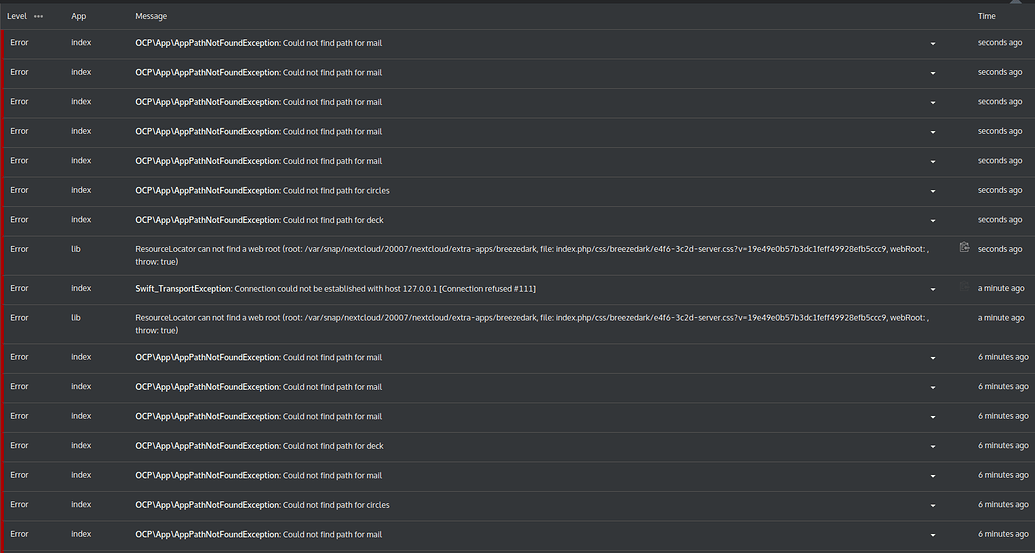Image resolution: width=1035 pixels, height=553 pixels.
Task: Click the Message column header
Action: point(151,17)
